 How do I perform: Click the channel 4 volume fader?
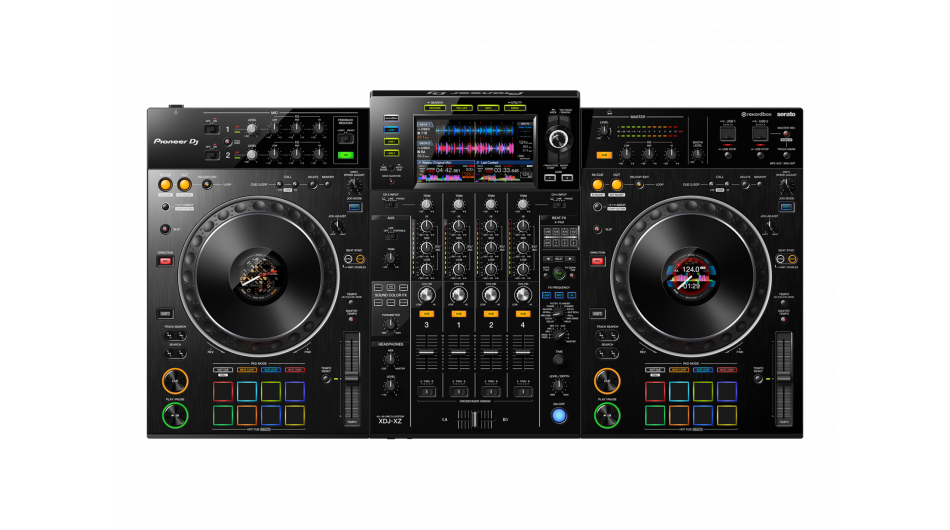click(523, 352)
